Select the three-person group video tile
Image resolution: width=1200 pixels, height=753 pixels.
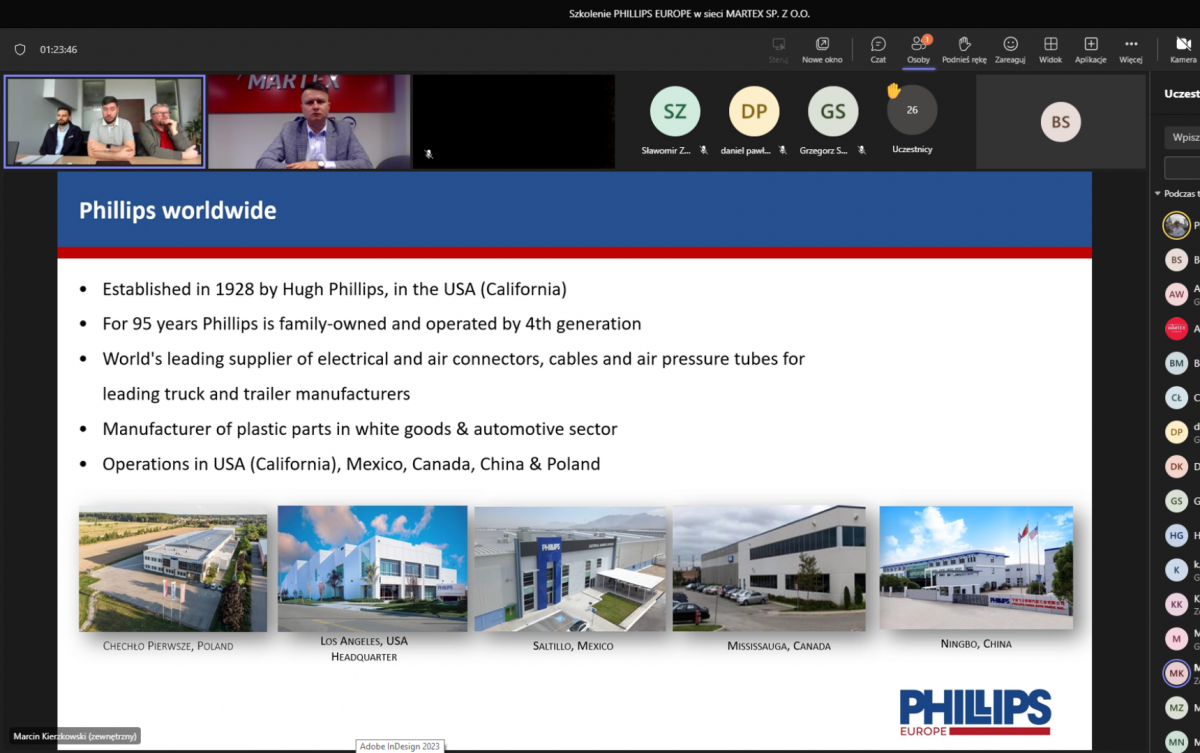tap(105, 121)
